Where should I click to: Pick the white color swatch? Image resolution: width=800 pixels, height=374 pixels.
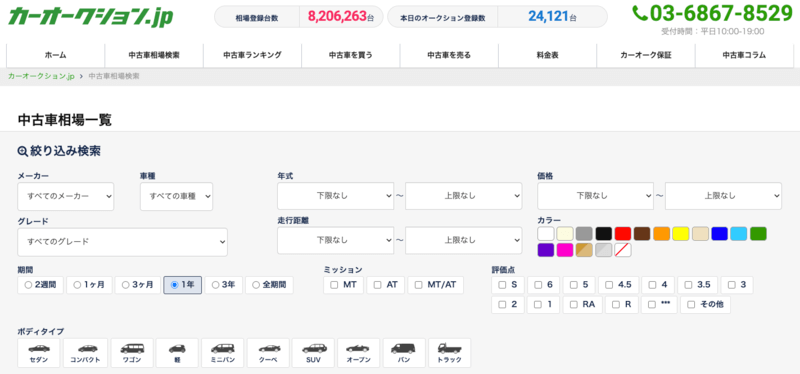(546, 234)
